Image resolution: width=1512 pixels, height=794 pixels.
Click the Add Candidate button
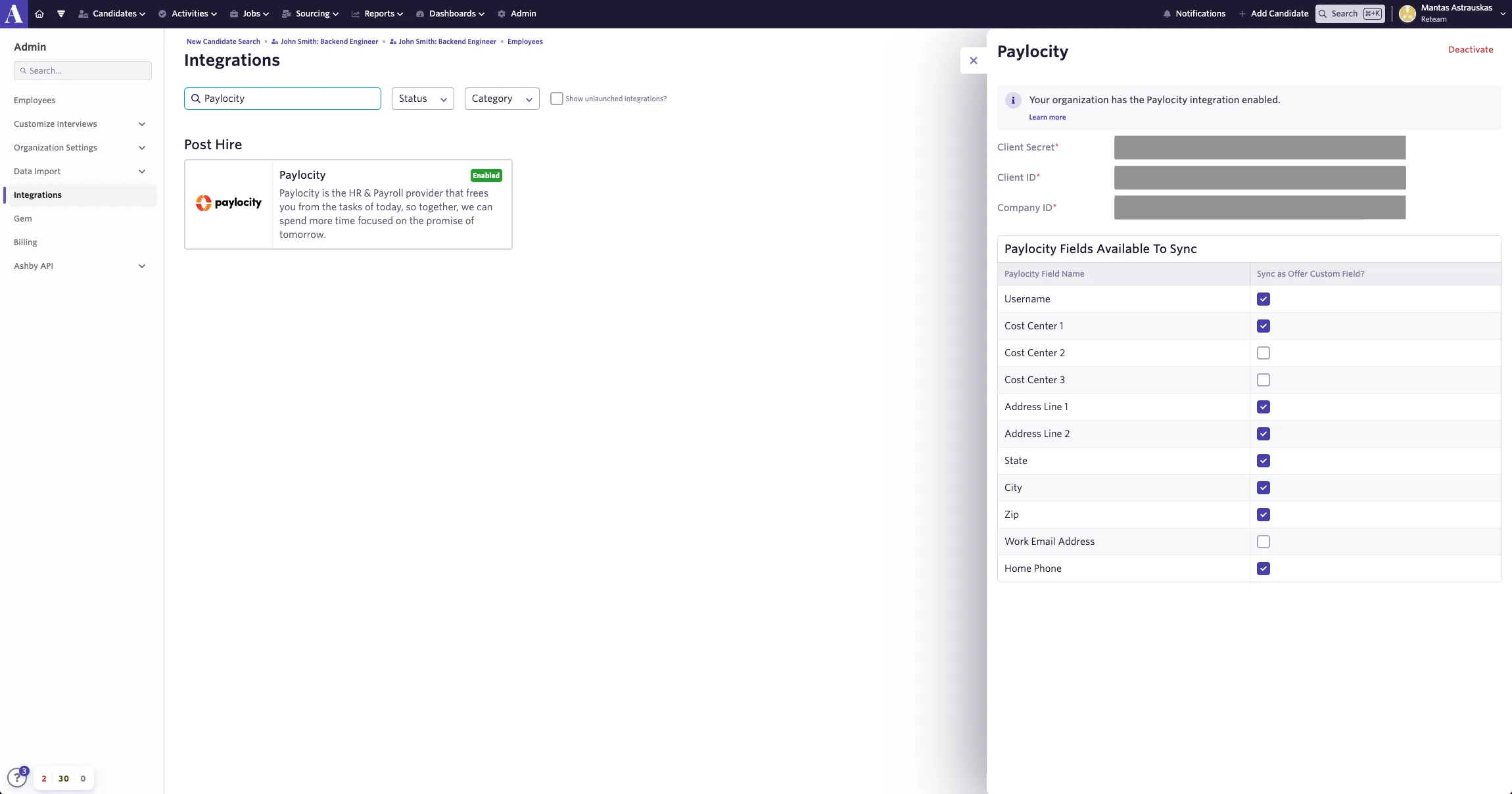(x=1273, y=14)
